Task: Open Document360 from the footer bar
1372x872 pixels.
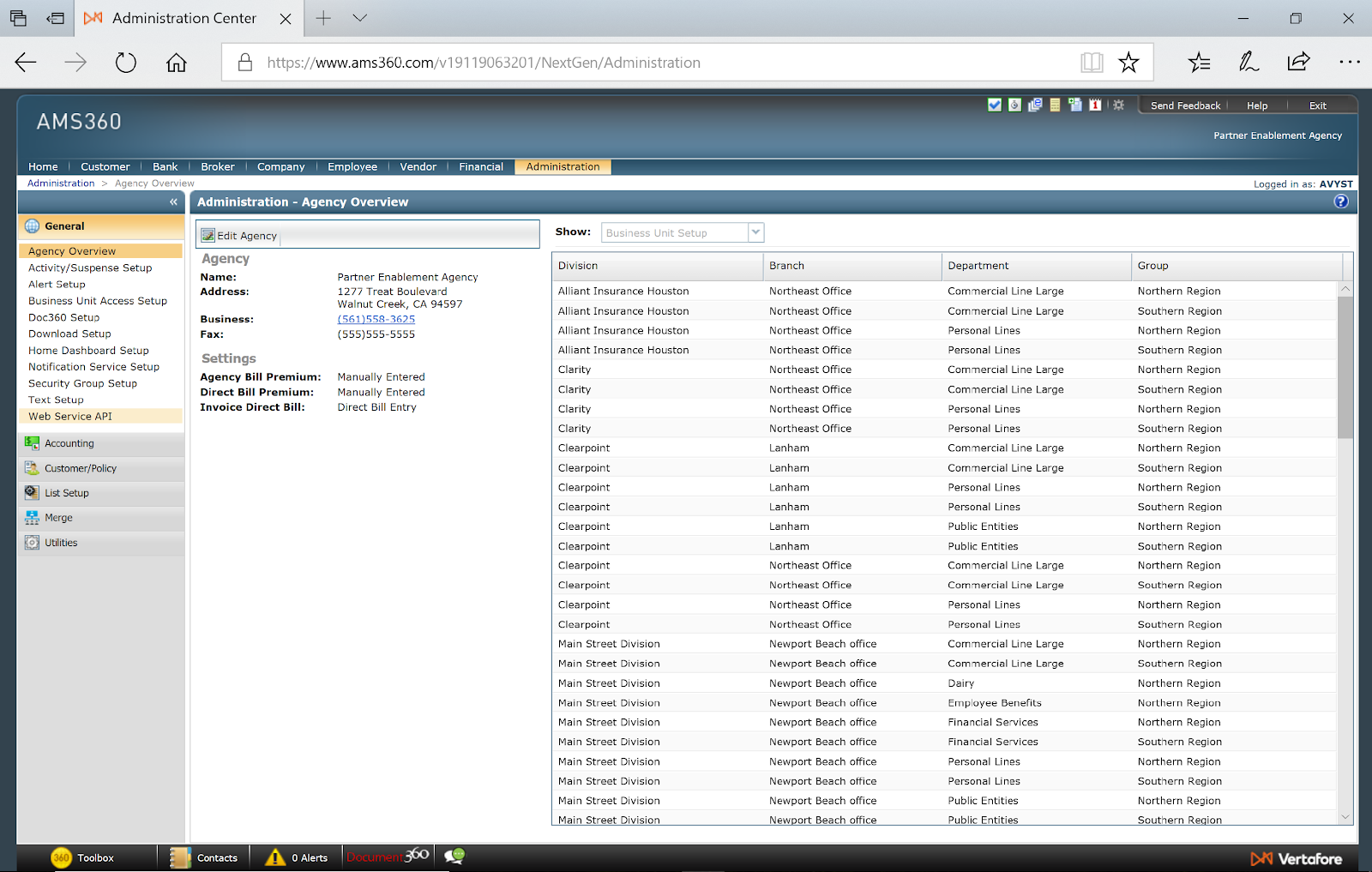Action: pyautogui.click(x=388, y=857)
